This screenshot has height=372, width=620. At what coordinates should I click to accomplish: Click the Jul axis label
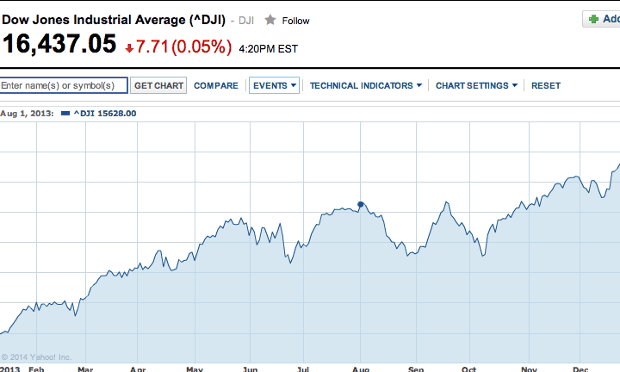click(303, 369)
